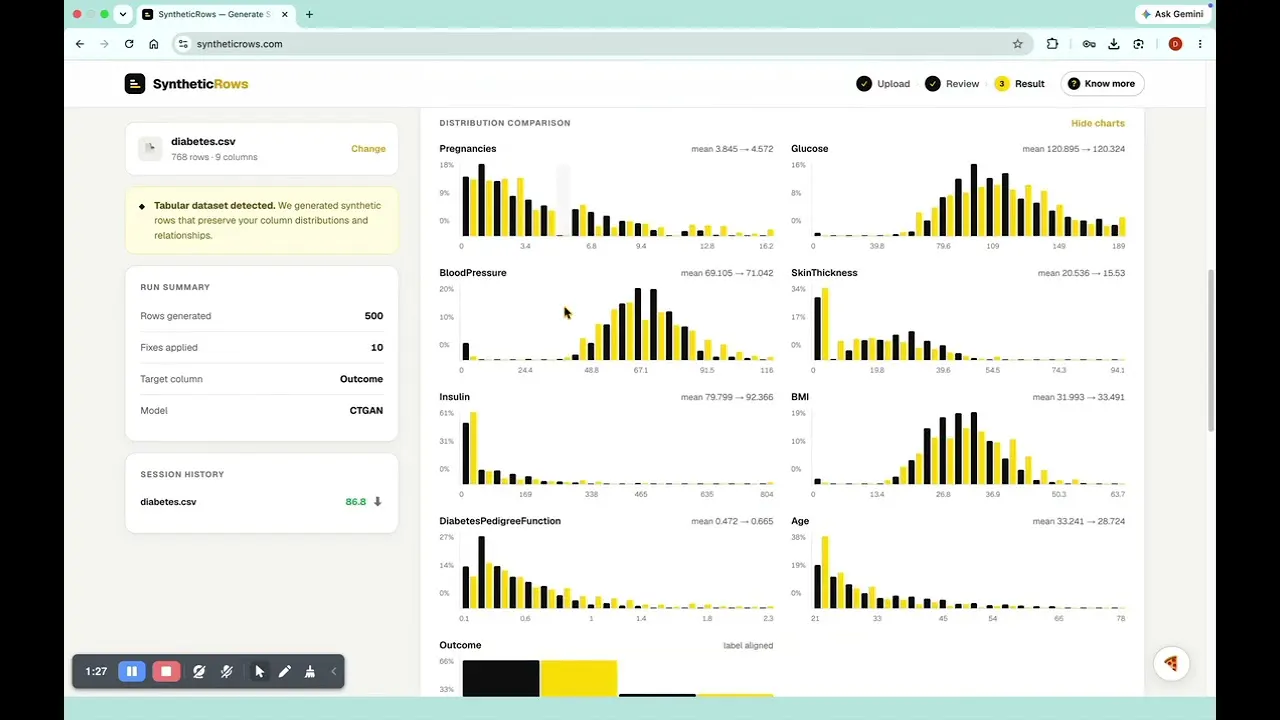Go to the Upload step

[x=883, y=84]
